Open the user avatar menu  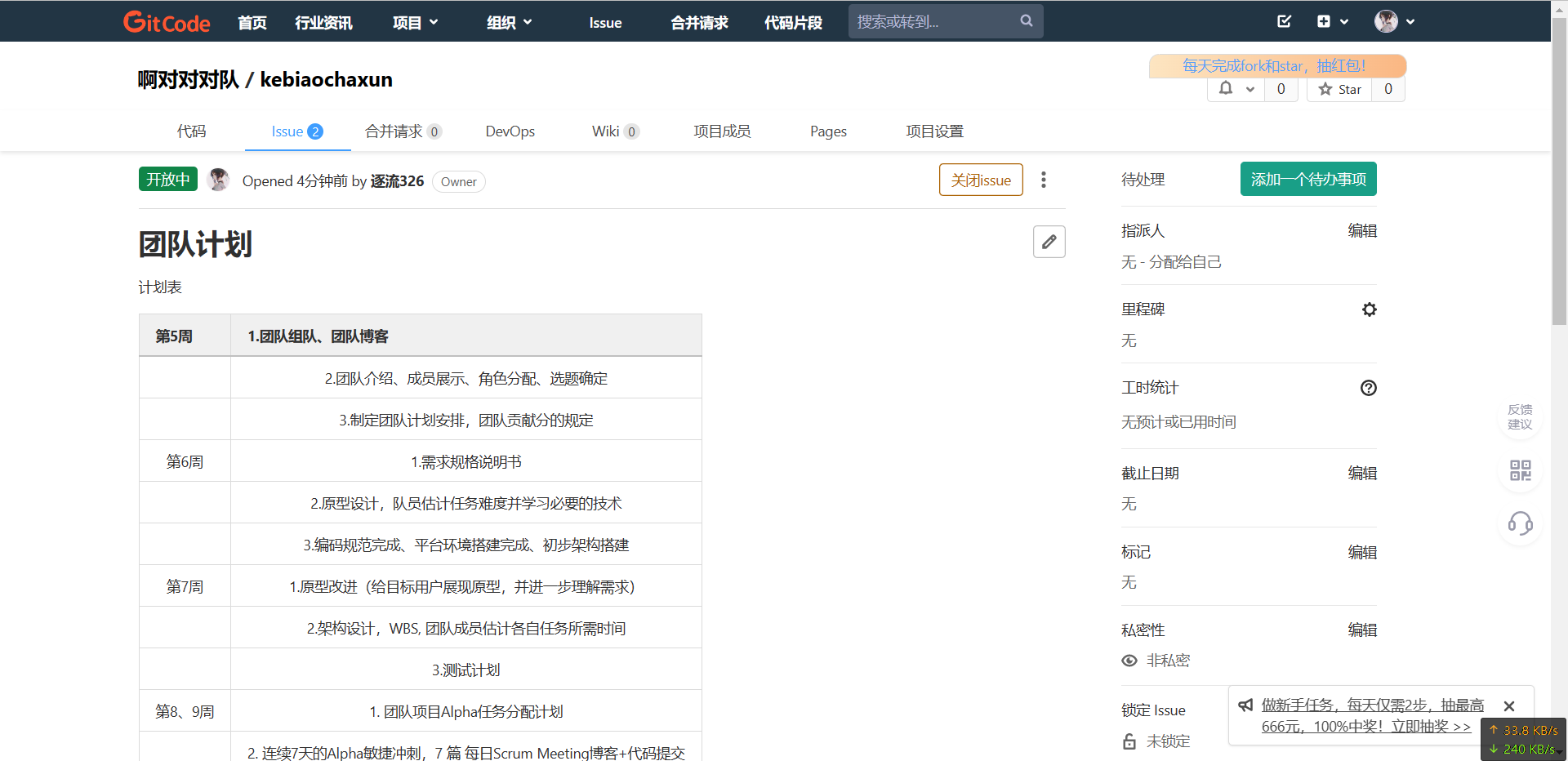tap(1386, 21)
